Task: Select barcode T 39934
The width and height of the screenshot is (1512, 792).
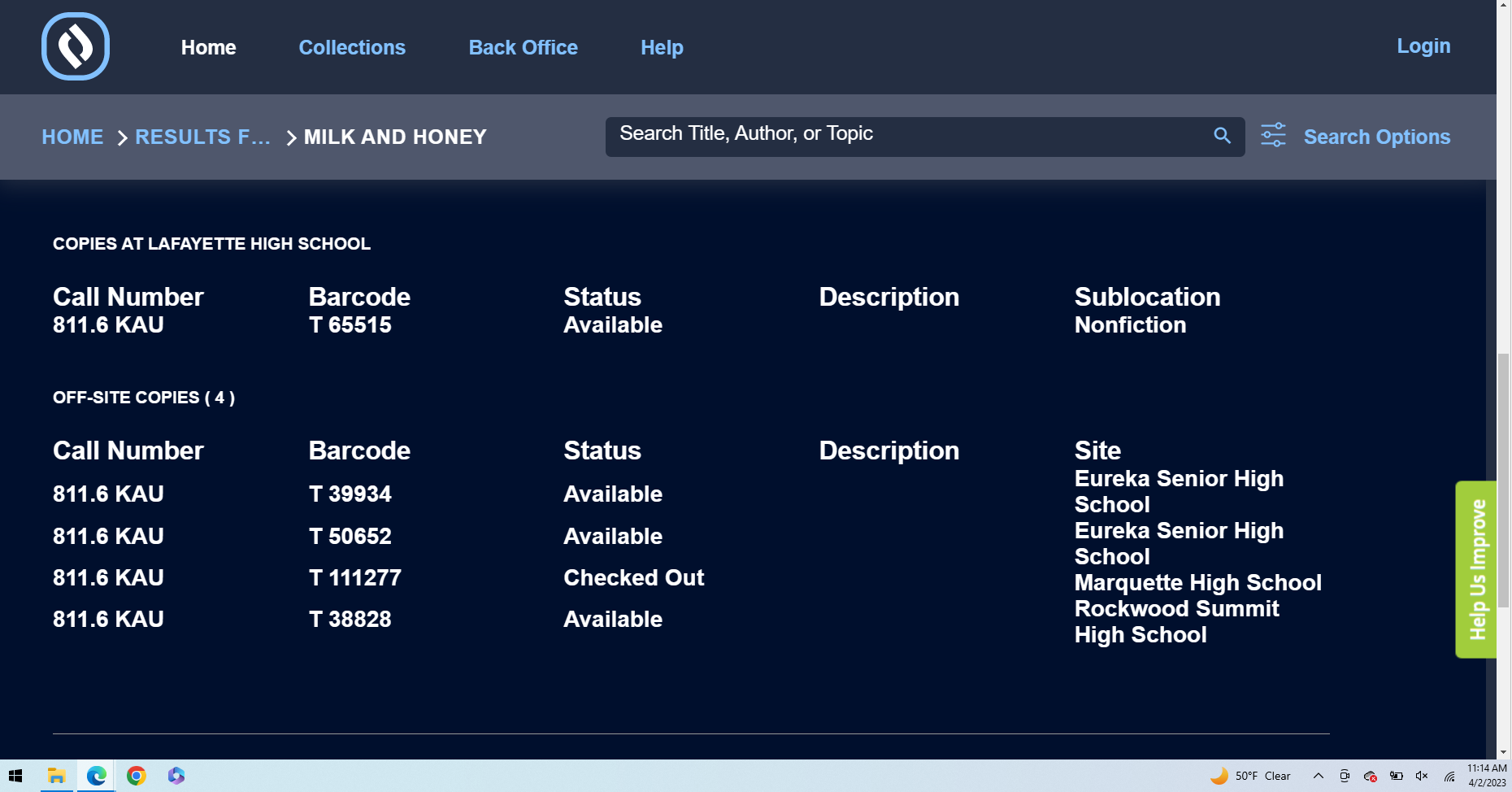Action: coord(350,494)
